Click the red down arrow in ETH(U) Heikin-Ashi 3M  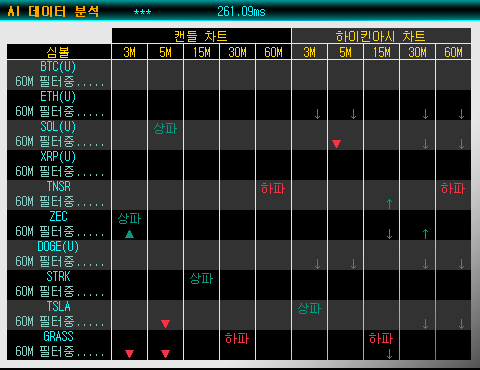[317, 114]
